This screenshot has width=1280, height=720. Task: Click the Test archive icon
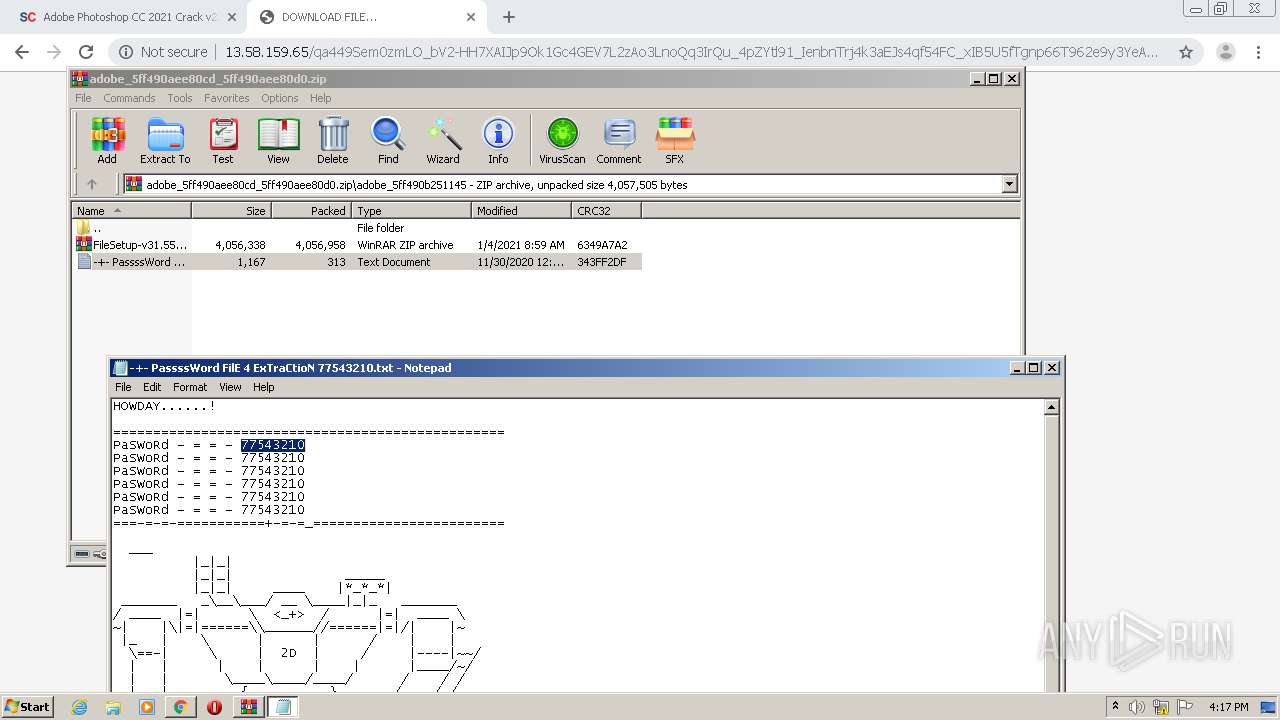(x=223, y=141)
